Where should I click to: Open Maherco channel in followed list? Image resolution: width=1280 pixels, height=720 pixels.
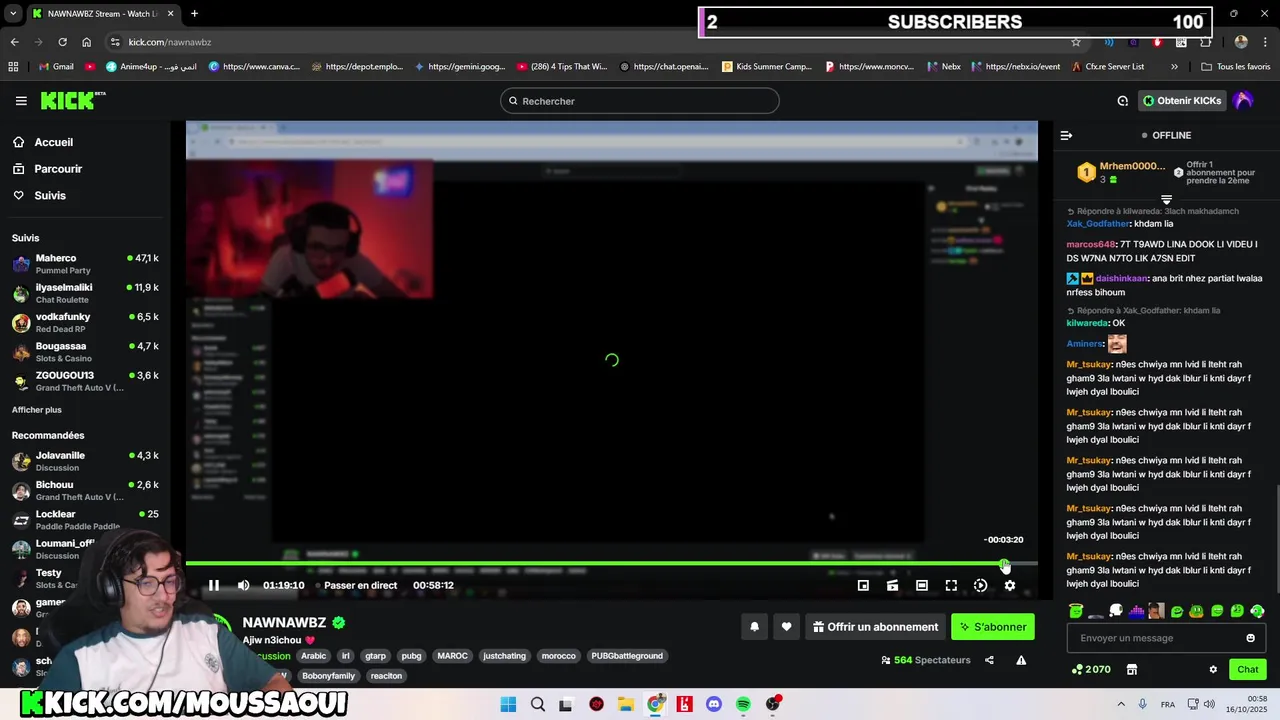85,264
